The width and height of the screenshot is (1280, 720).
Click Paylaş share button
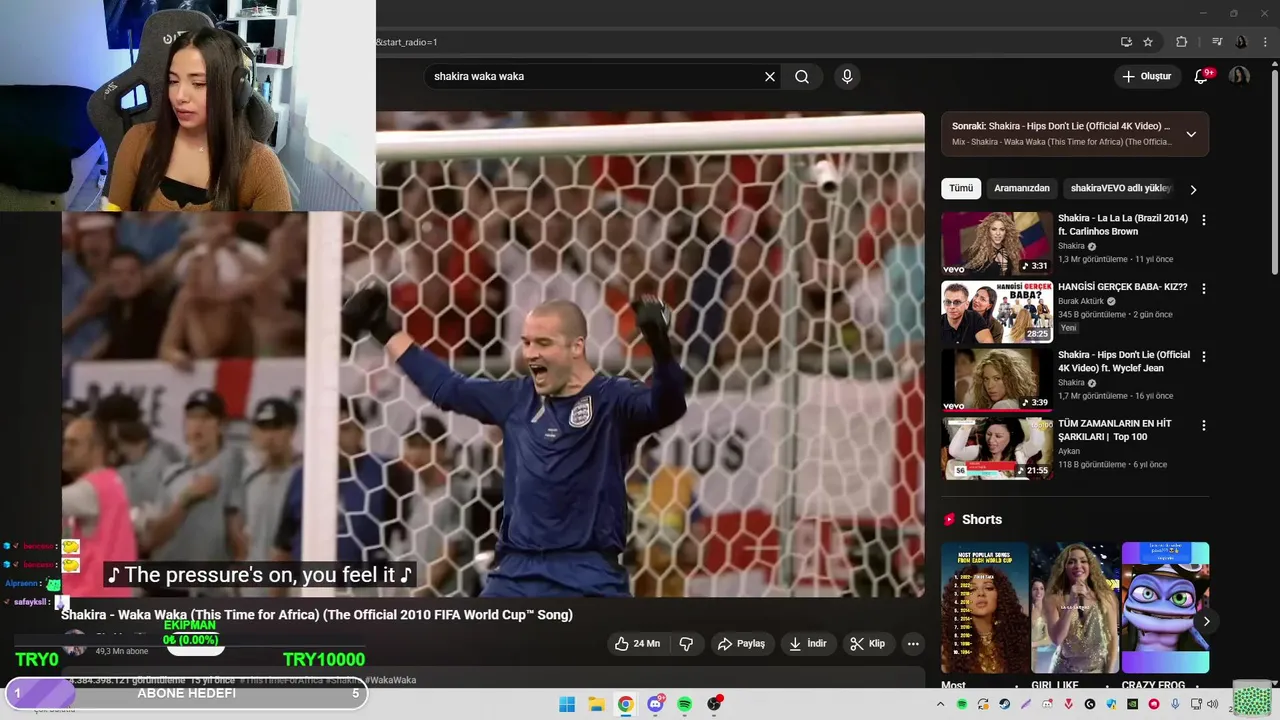741,644
